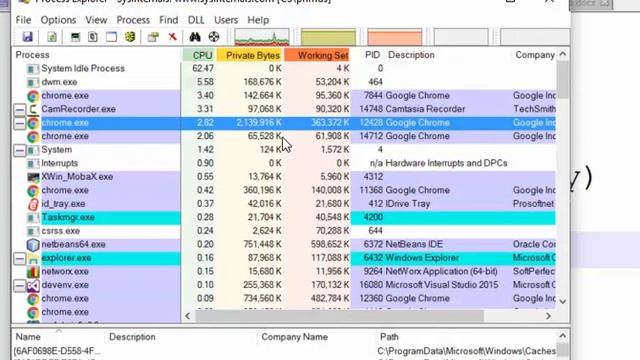640x360 pixels.
Task: Click the DLL/Handles view toolbar icon
Action: click(130, 37)
